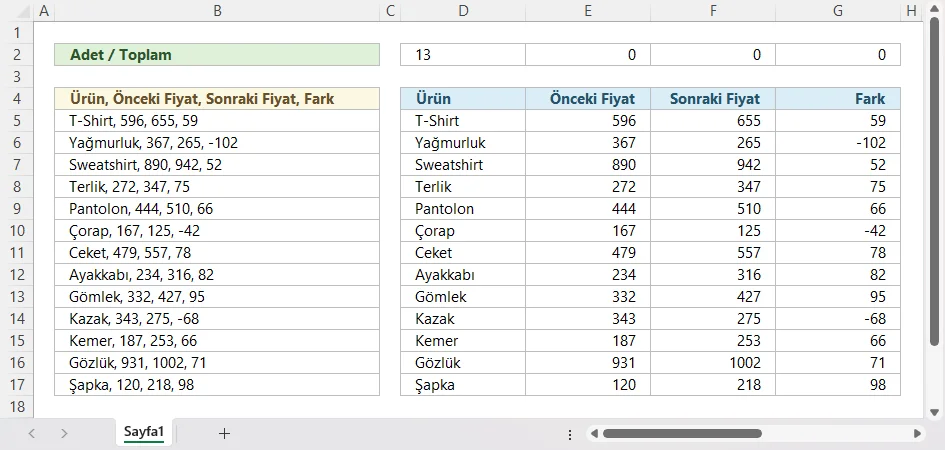Click the horizontal scrollbar left arrow

coord(593,434)
